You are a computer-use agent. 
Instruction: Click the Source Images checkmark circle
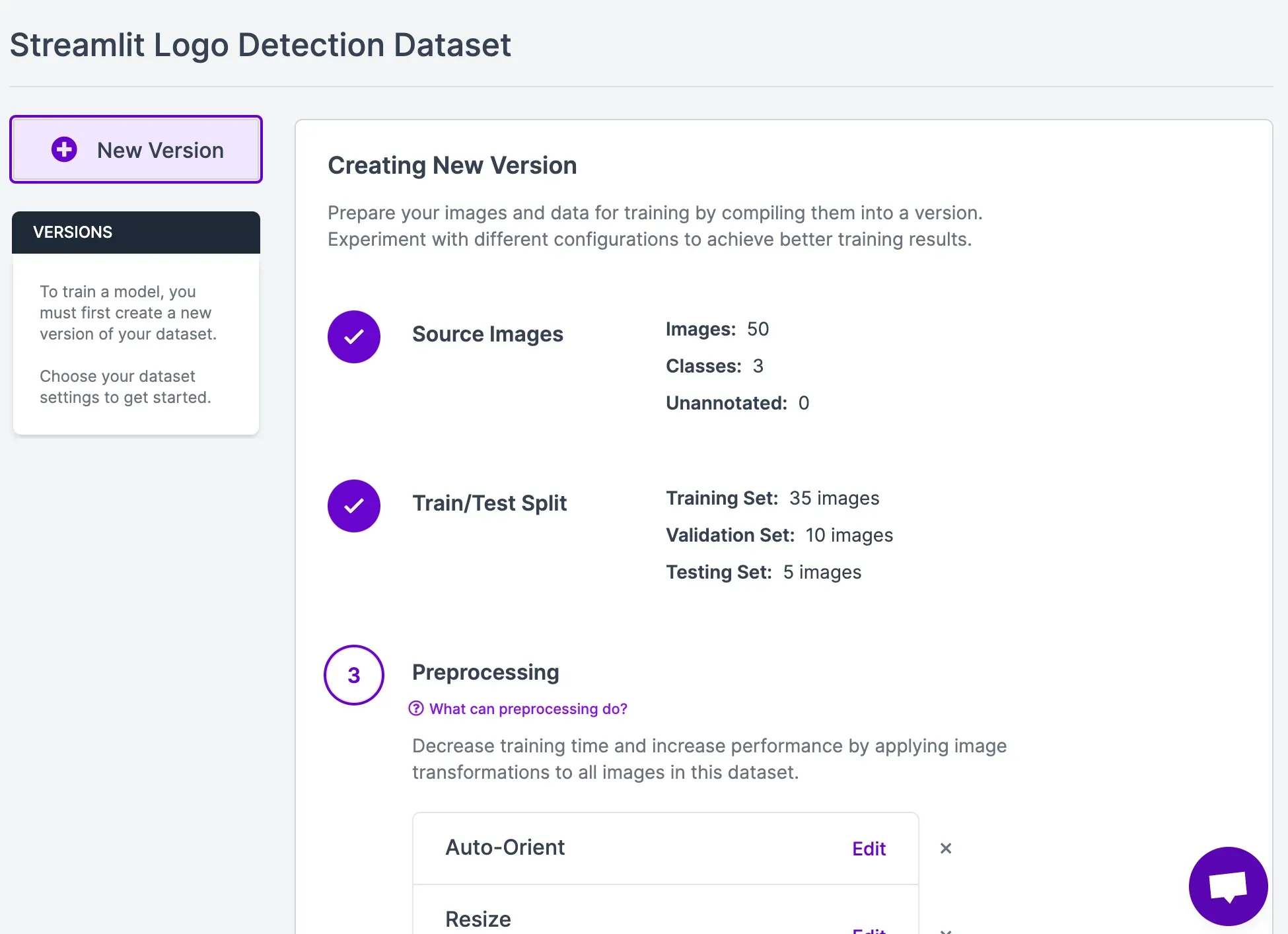coord(354,336)
